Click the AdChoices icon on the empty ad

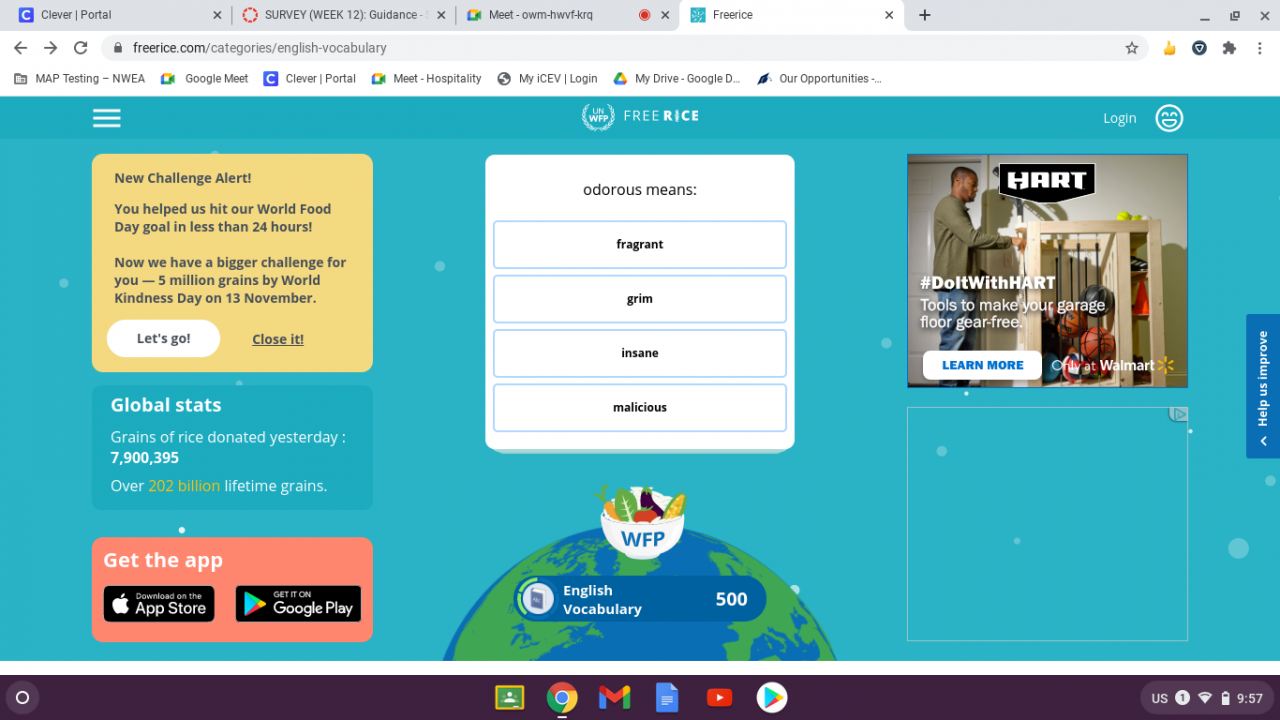[1179, 414]
